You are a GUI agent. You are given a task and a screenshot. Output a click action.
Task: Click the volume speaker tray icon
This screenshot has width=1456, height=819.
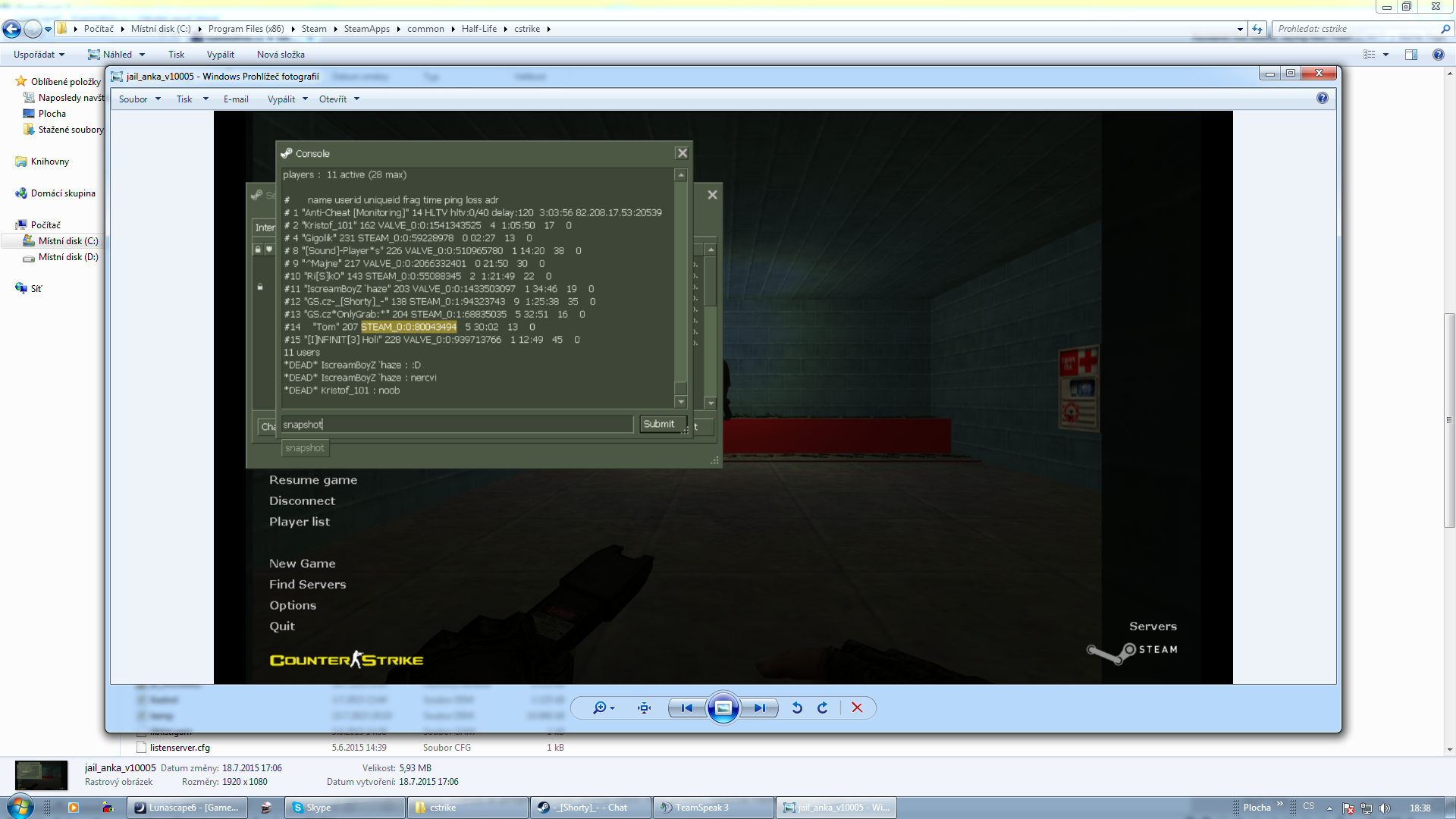[x=1385, y=808]
